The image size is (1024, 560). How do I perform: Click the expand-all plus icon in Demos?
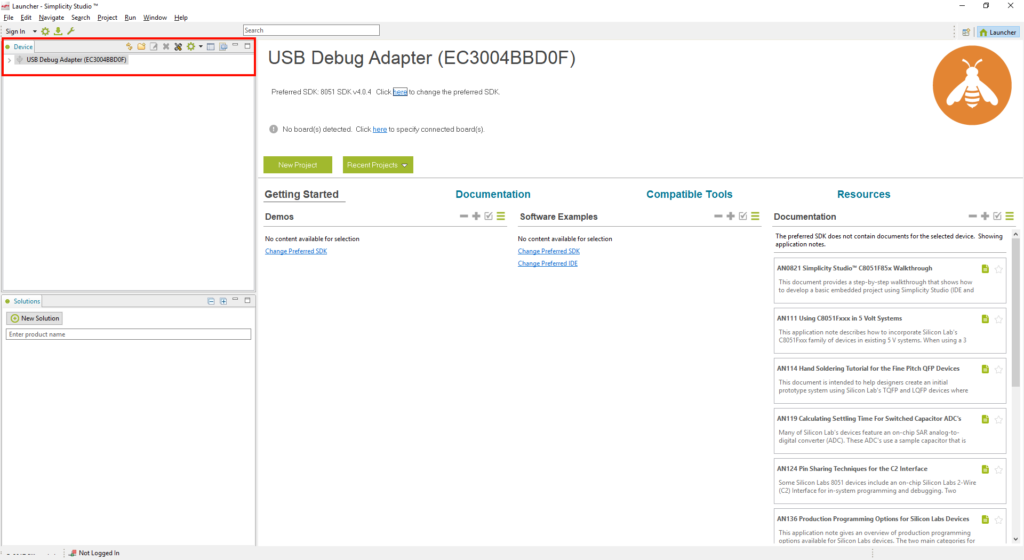pyautogui.click(x=476, y=216)
